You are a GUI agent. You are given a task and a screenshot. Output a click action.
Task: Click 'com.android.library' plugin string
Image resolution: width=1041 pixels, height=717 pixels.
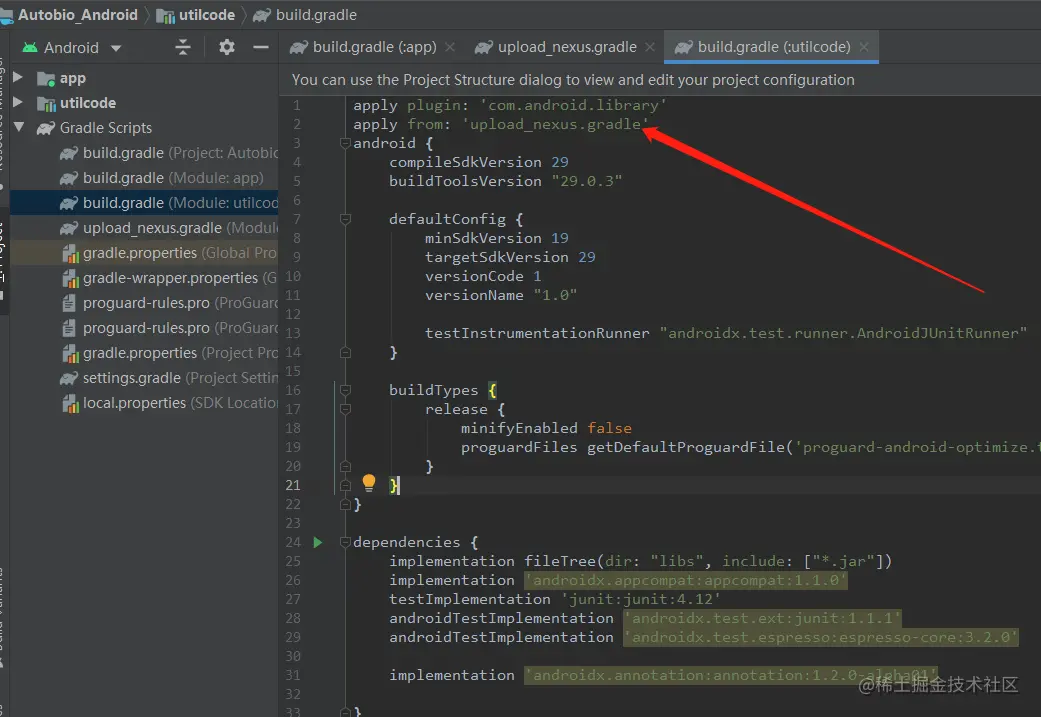coord(574,105)
